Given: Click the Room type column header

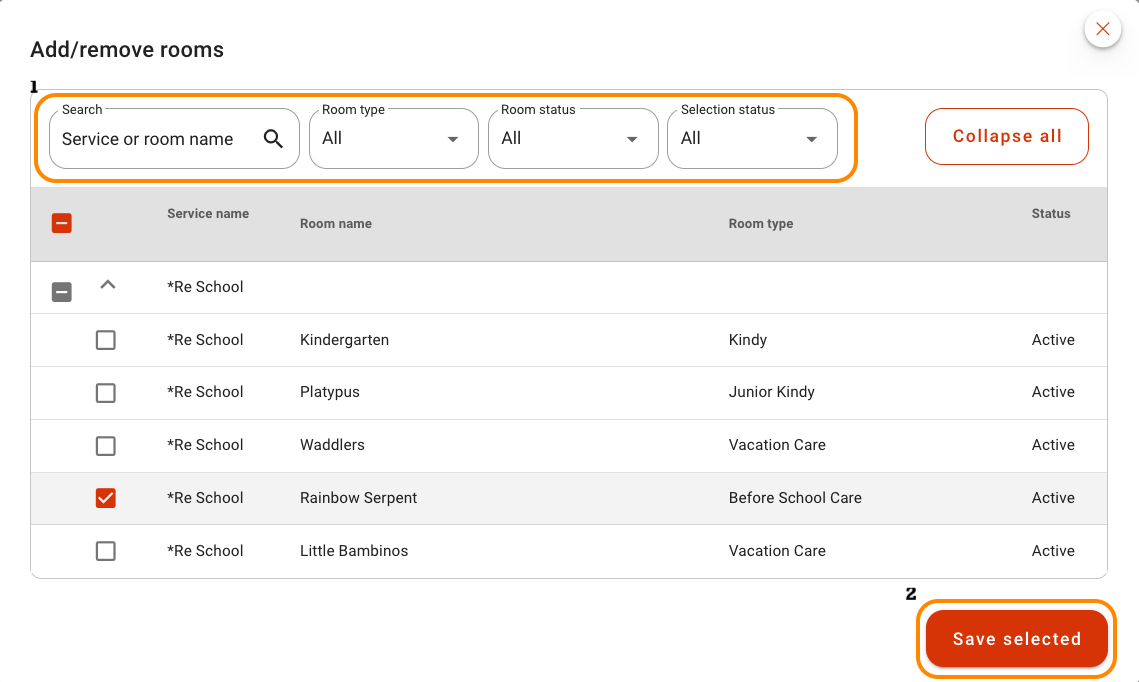Looking at the screenshot, I should click(x=760, y=224).
